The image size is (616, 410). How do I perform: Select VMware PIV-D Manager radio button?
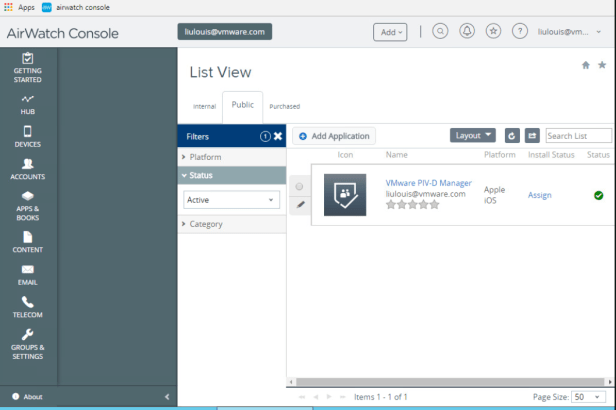(x=299, y=186)
